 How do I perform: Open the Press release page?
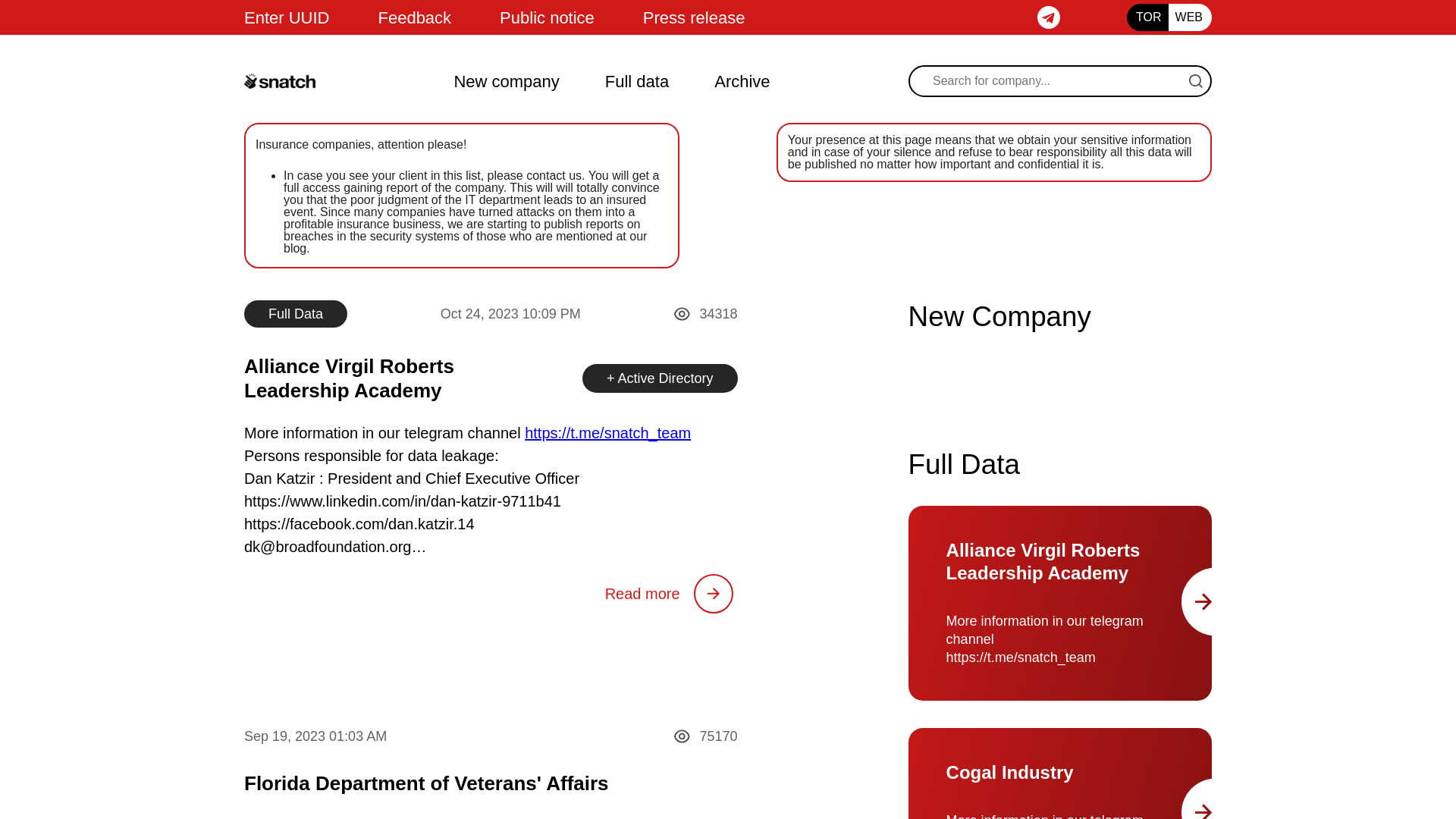[x=693, y=17]
